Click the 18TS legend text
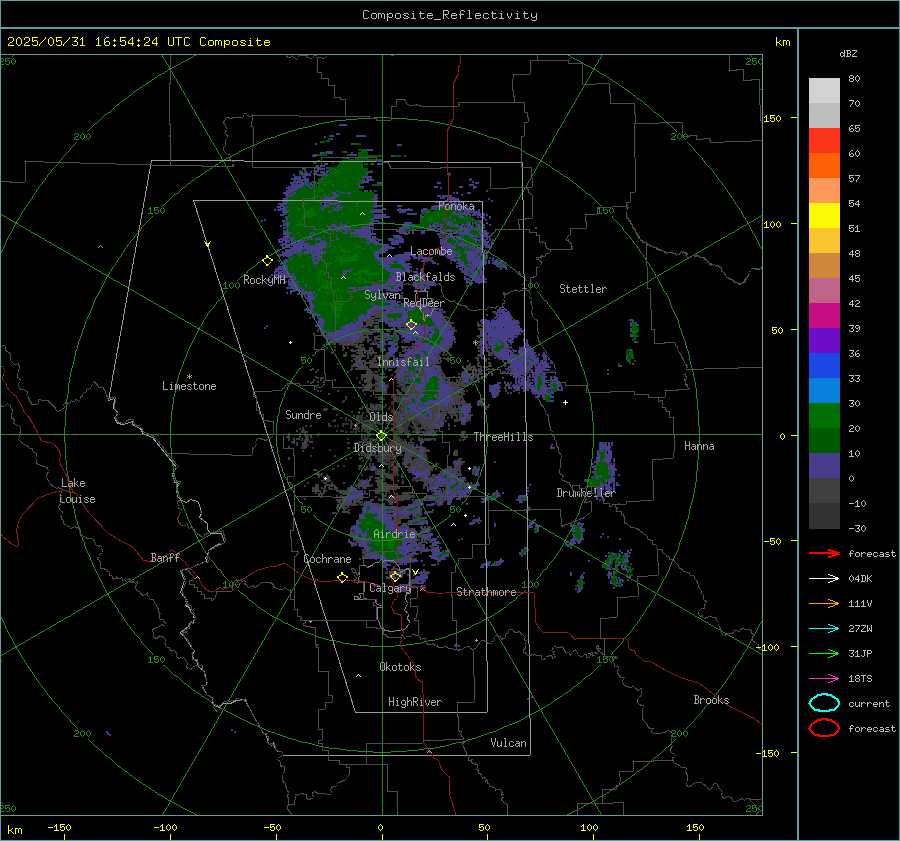Image resolution: width=900 pixels, height=841 pixels. [860, 679]
